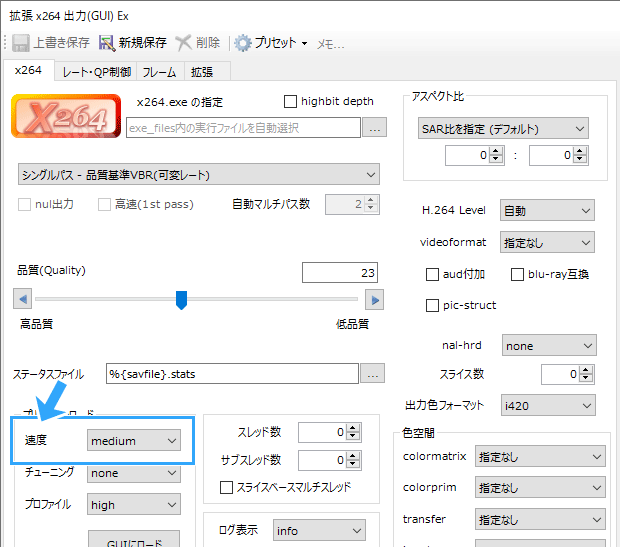Click the quality slider right arrow button
Viewport: 620px width, 547px height.
coord(374,300)
